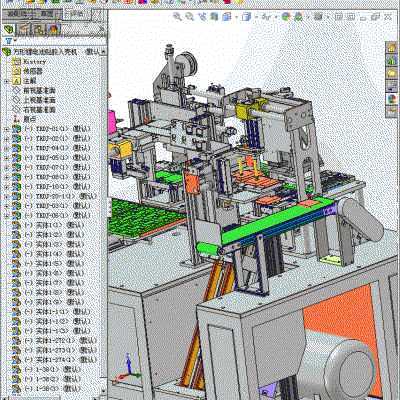Screen dimensions: 400x400
Task: Click the feature tree horizontal scrollbar
Action: [x=52, y=397]
